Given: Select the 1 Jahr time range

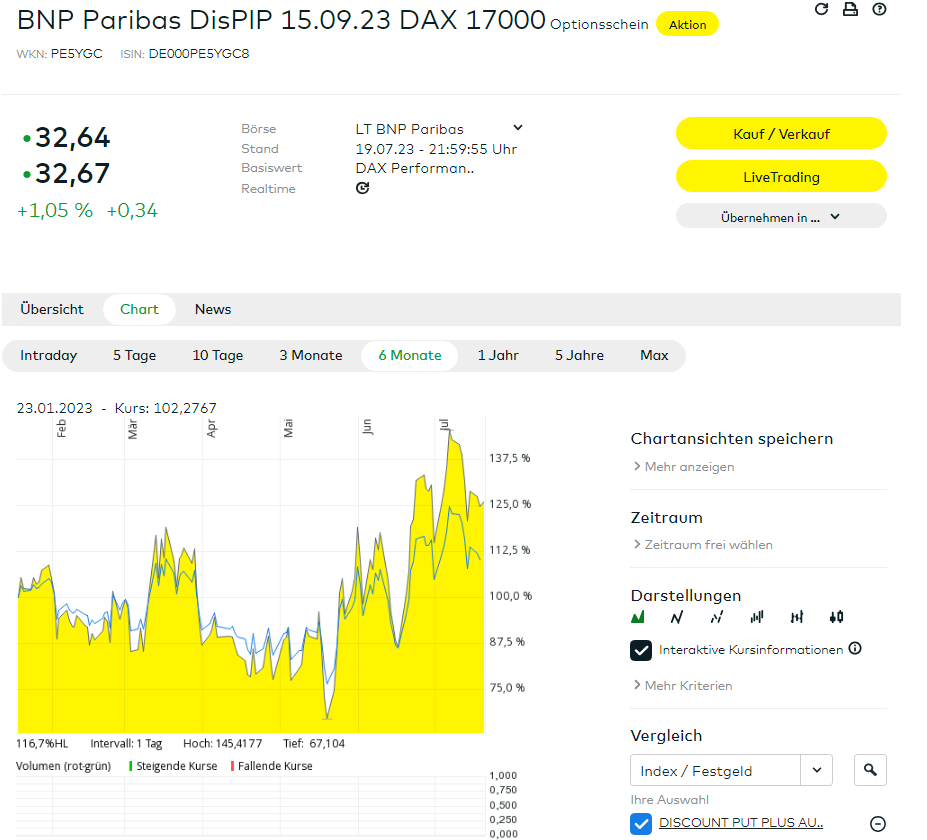Looking at the screenshot, I should click(498, 355).
